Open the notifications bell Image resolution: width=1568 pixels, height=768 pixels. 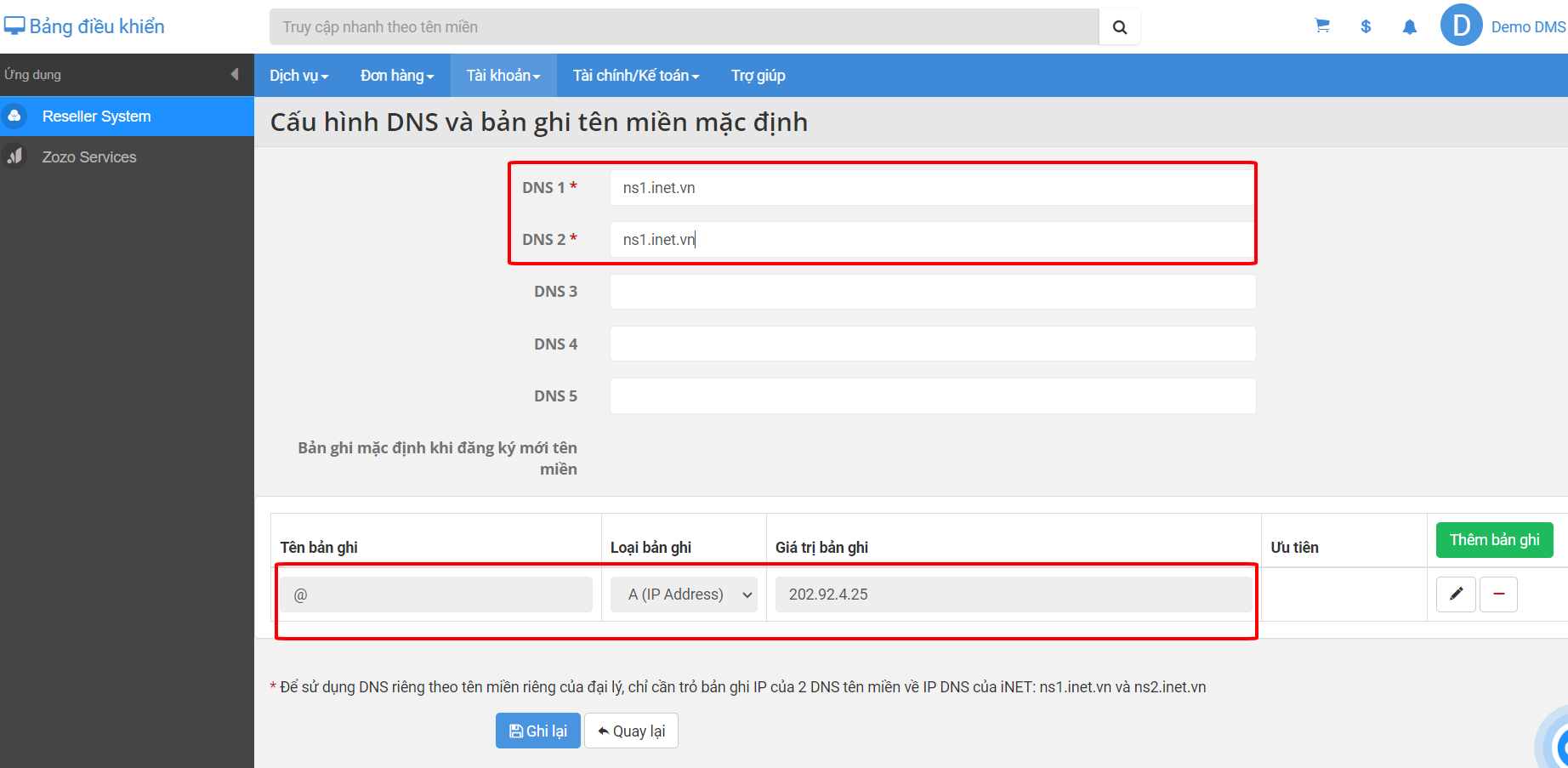[x=1410, y=27]
